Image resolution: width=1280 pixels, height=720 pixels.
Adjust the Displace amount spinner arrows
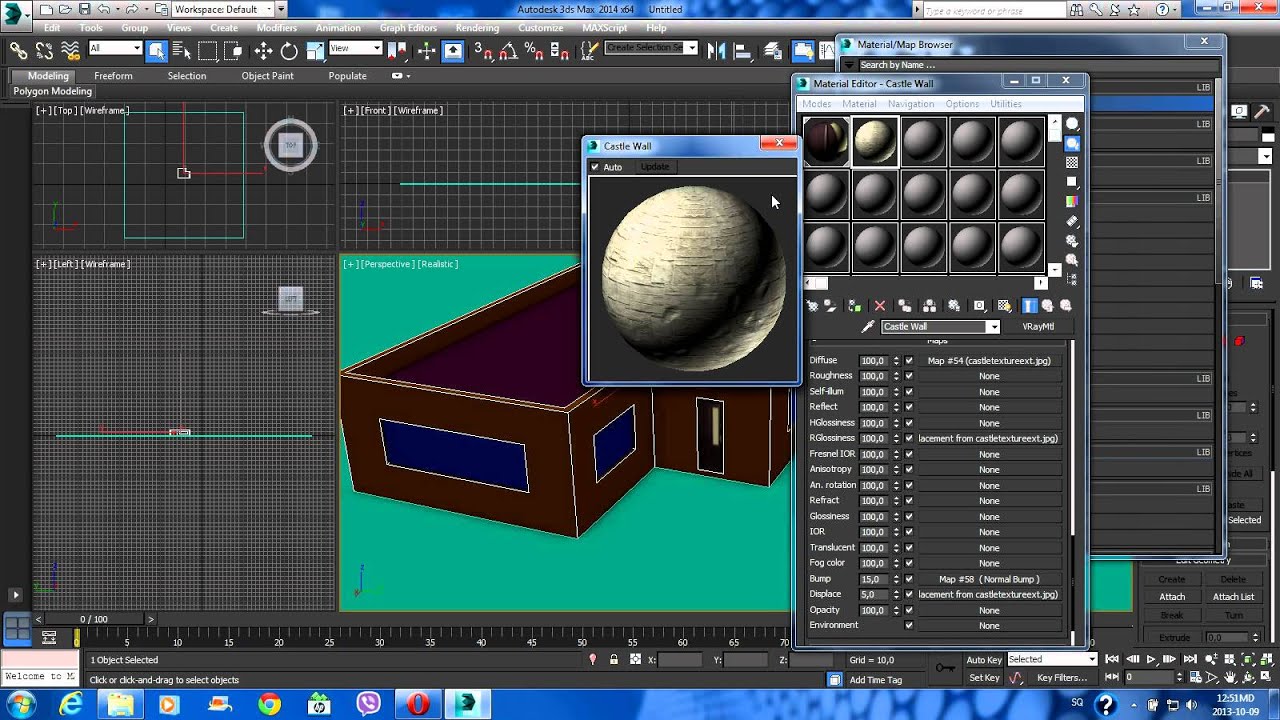tap(896, 594)
